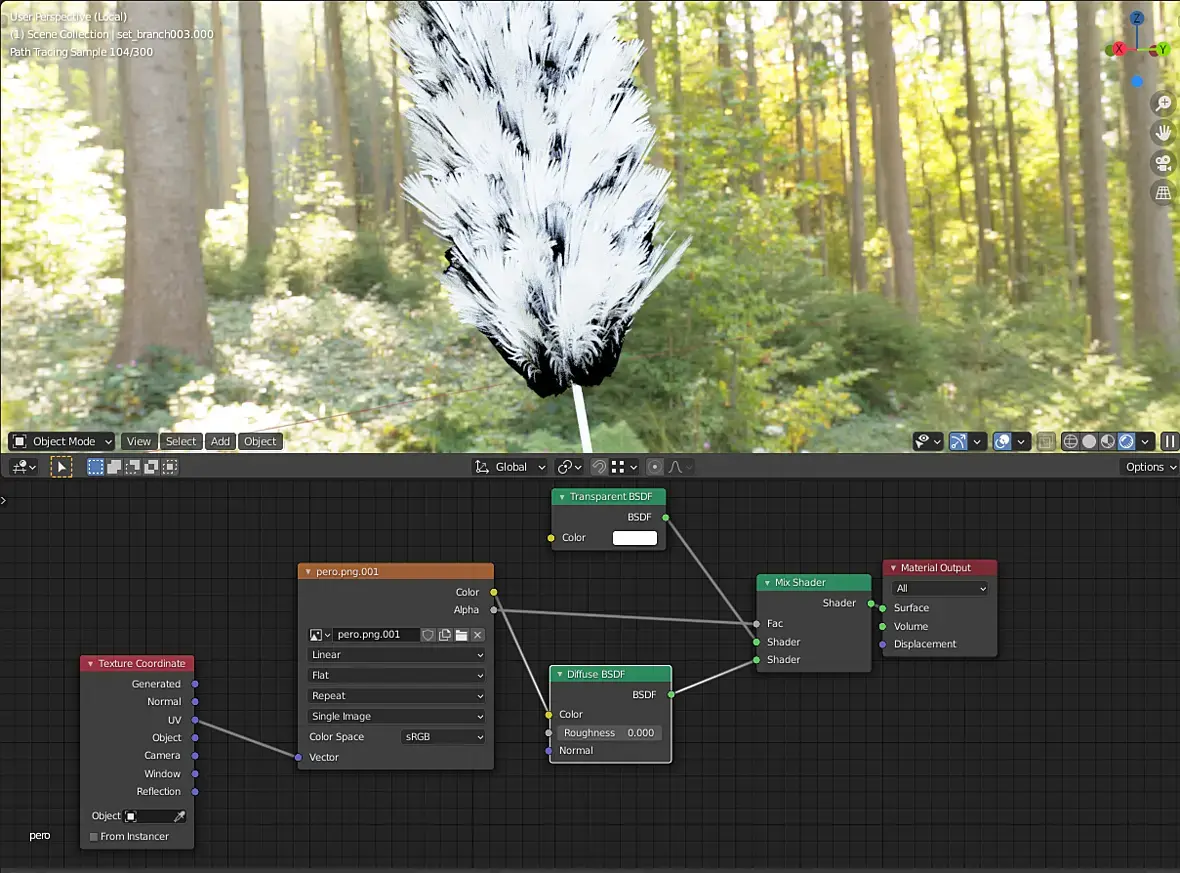1180x873 pixels.
Task: Switch to wireframe viewport shading
Action: tap(1070, 442)
